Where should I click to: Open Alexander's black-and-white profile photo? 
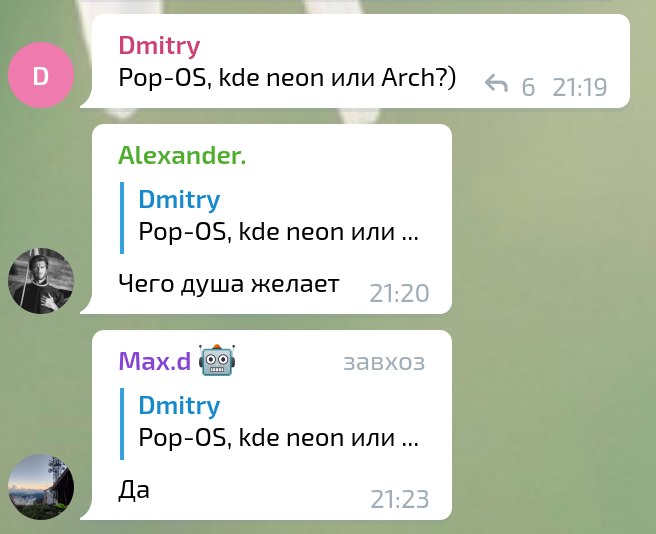tap(41, 281)
